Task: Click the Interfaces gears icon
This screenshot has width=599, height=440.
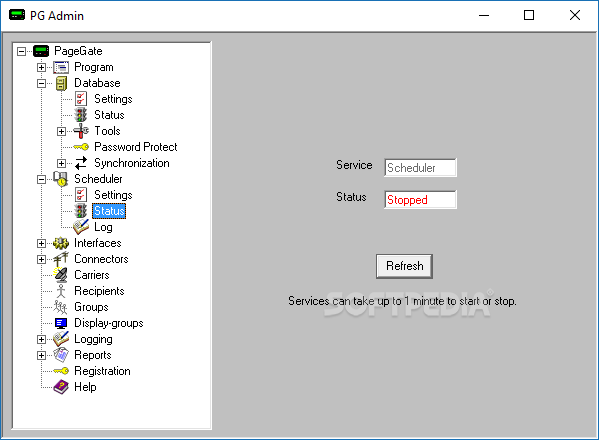Action: (61, 243)
